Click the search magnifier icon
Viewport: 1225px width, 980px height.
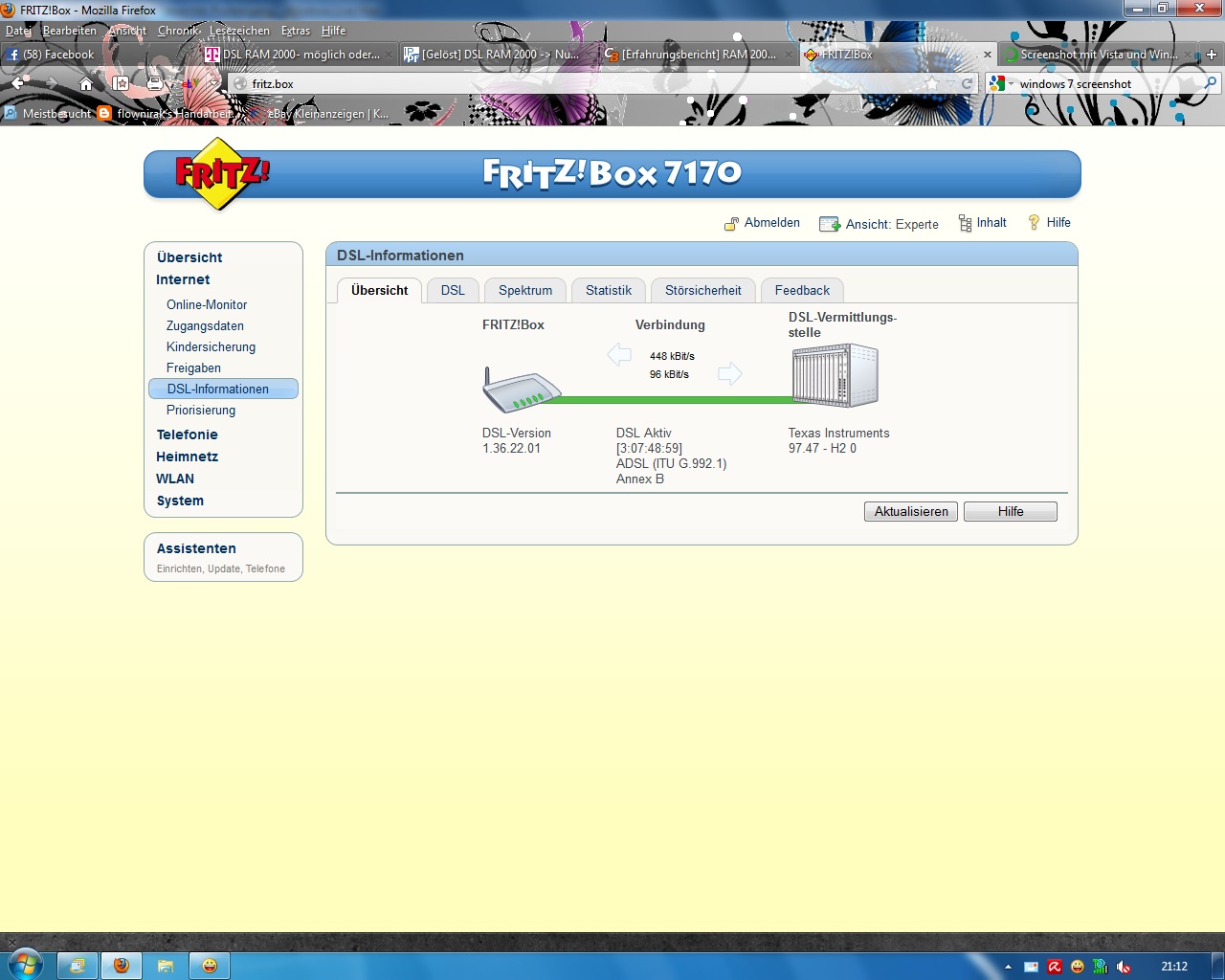(1211, 84)
